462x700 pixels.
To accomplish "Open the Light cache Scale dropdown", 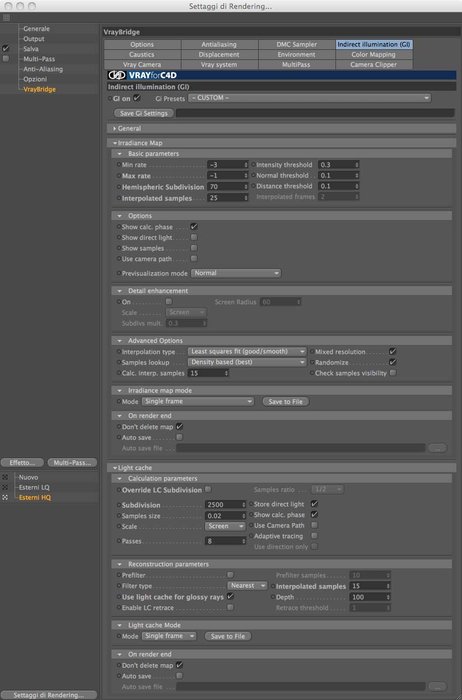I will (225, 526).
